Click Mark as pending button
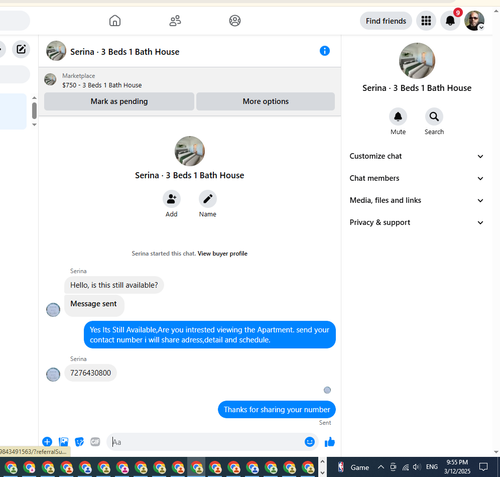This screenshot has width=500, height=477. 119,101
